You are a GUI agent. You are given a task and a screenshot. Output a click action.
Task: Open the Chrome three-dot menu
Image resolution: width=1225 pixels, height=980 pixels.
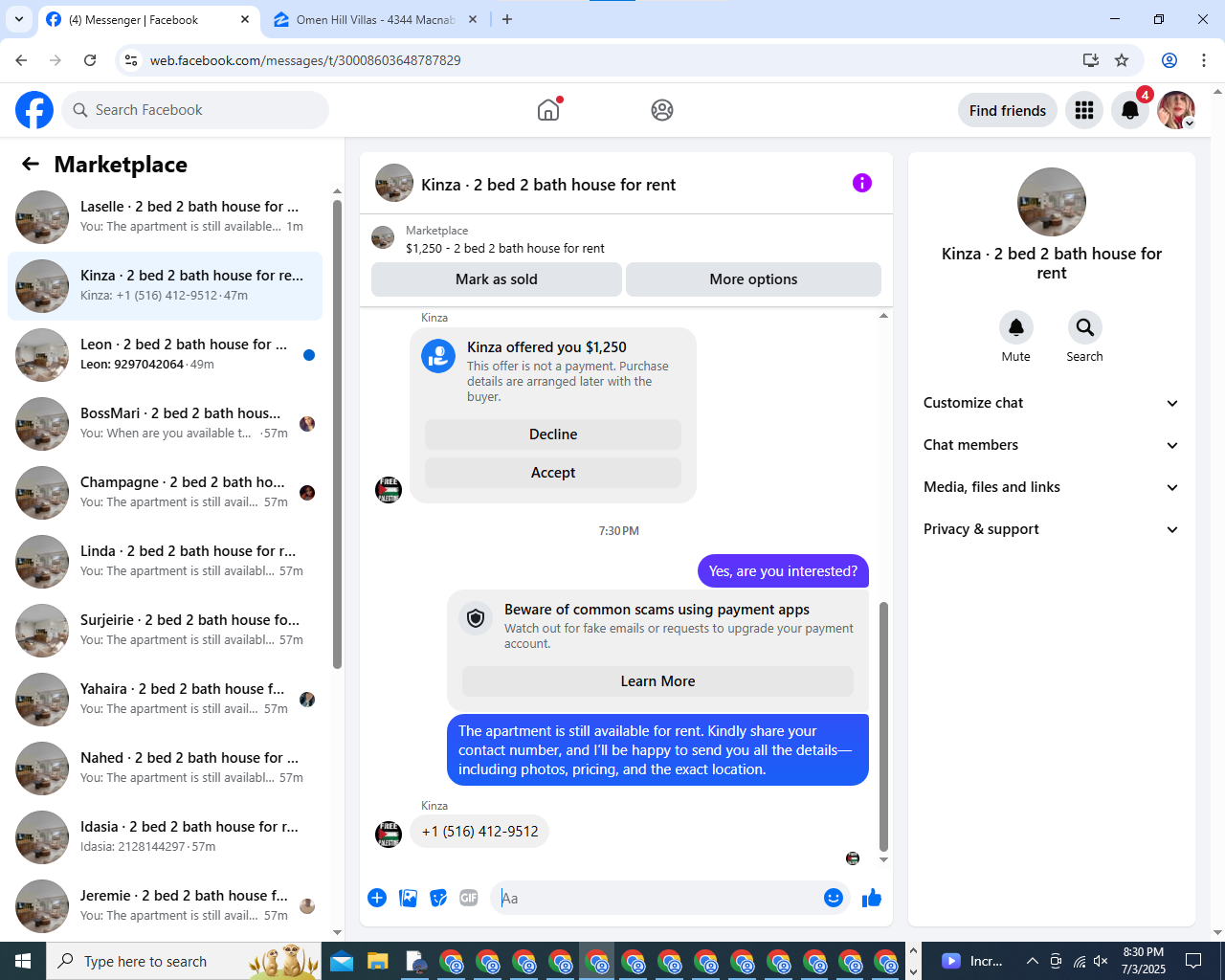(1204, 60)
